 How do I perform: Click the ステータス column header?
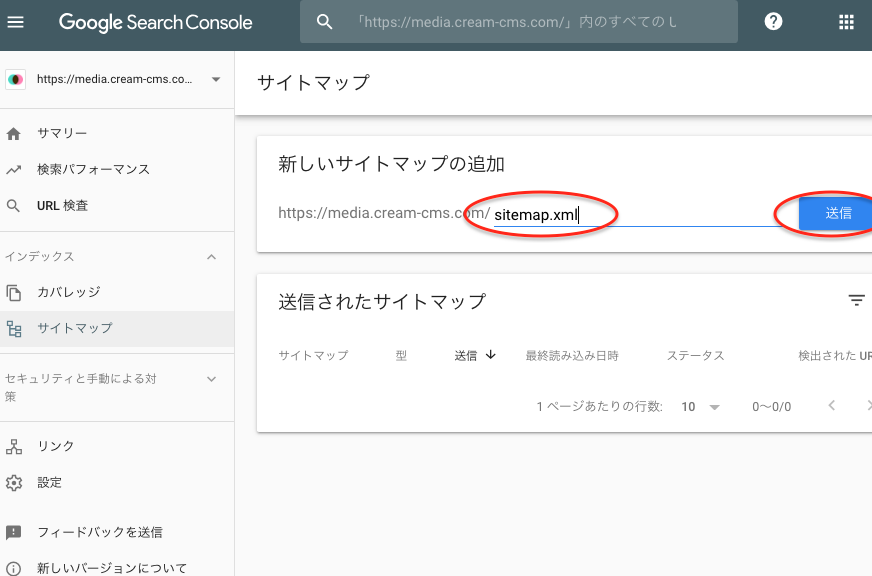tap(695, 355)
